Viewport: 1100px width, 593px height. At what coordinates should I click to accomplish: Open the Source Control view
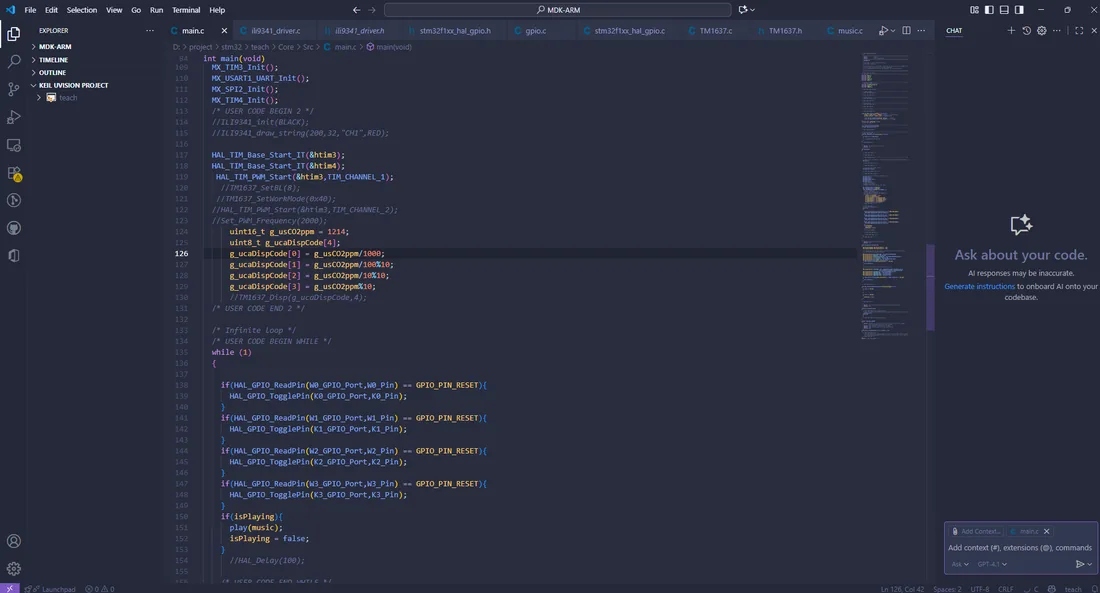[x=13, y=89]
